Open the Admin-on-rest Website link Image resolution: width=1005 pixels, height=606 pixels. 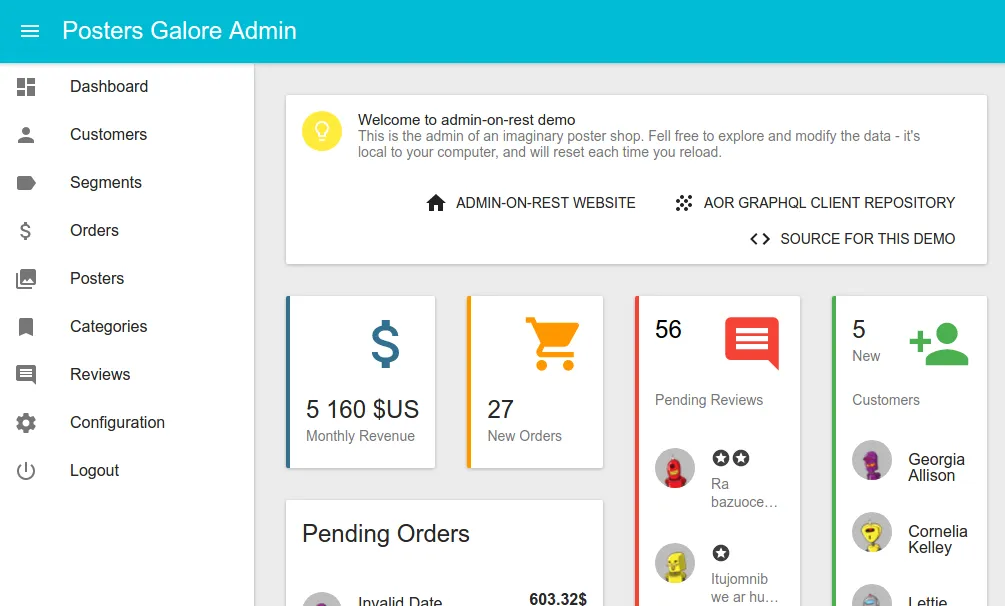531,203
